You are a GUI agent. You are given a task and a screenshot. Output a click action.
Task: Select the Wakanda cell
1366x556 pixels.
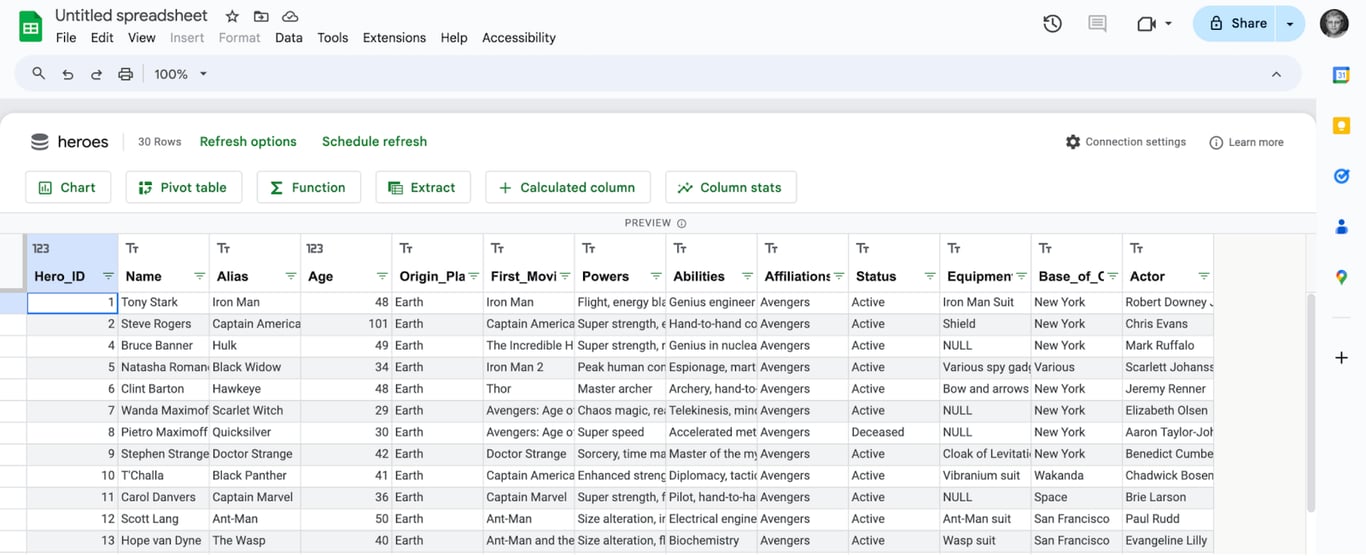click(x=1076, y=476)
